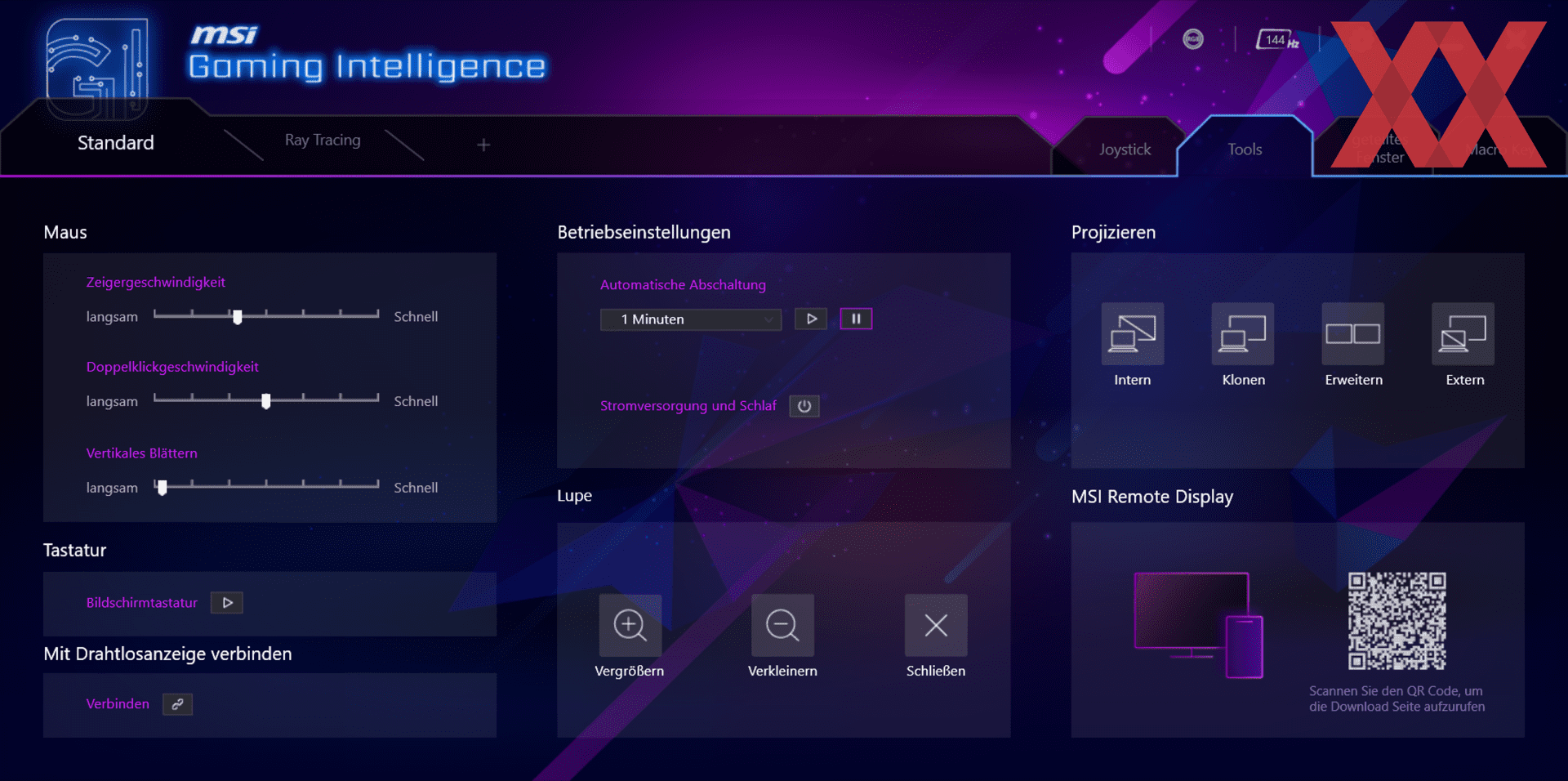Click the Vergrößern magnifier icon
This screenshot has height=781, width=1568.
click(x=630, y=625)
